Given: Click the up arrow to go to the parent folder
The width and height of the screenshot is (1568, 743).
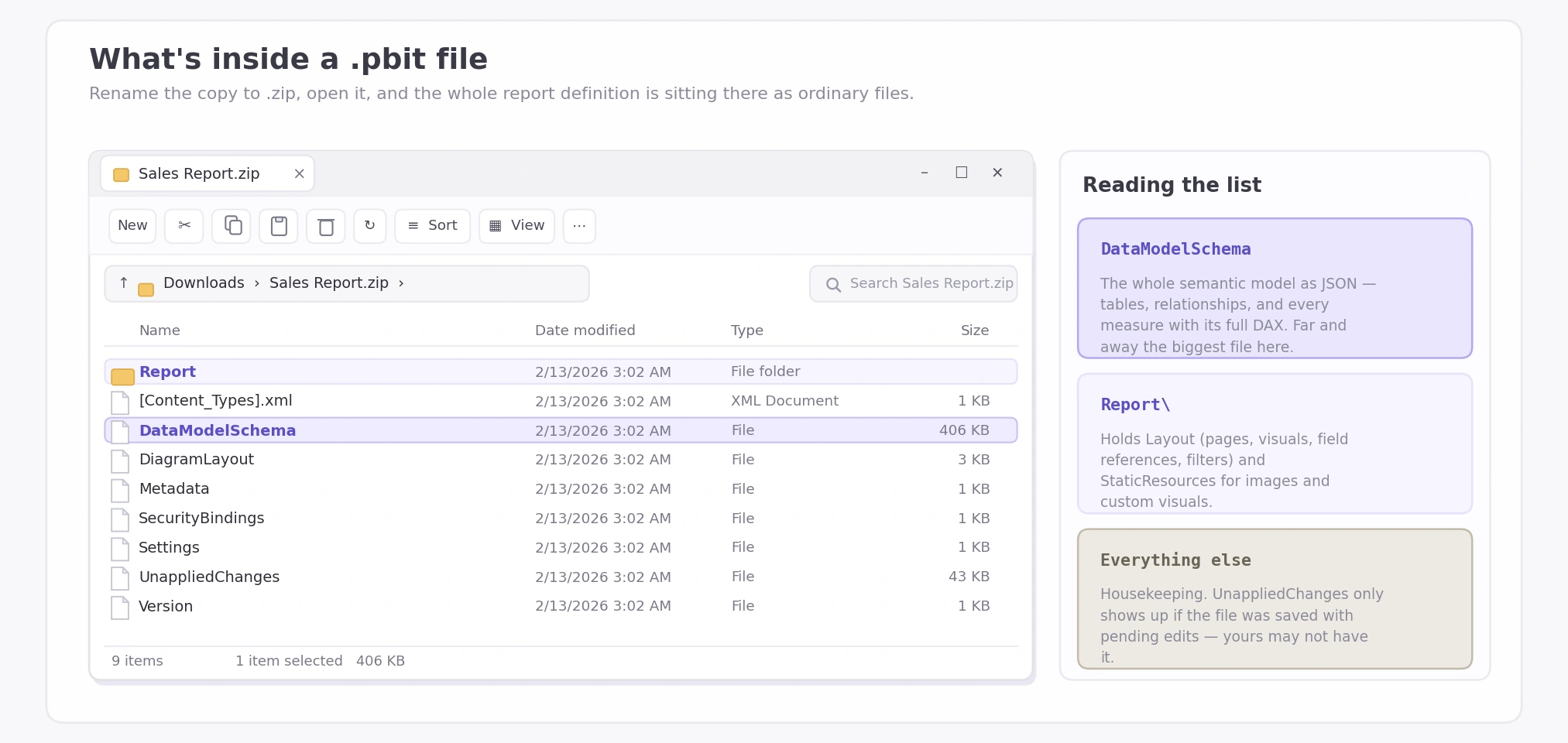Looking at the screenshot, I should point(124,283).
